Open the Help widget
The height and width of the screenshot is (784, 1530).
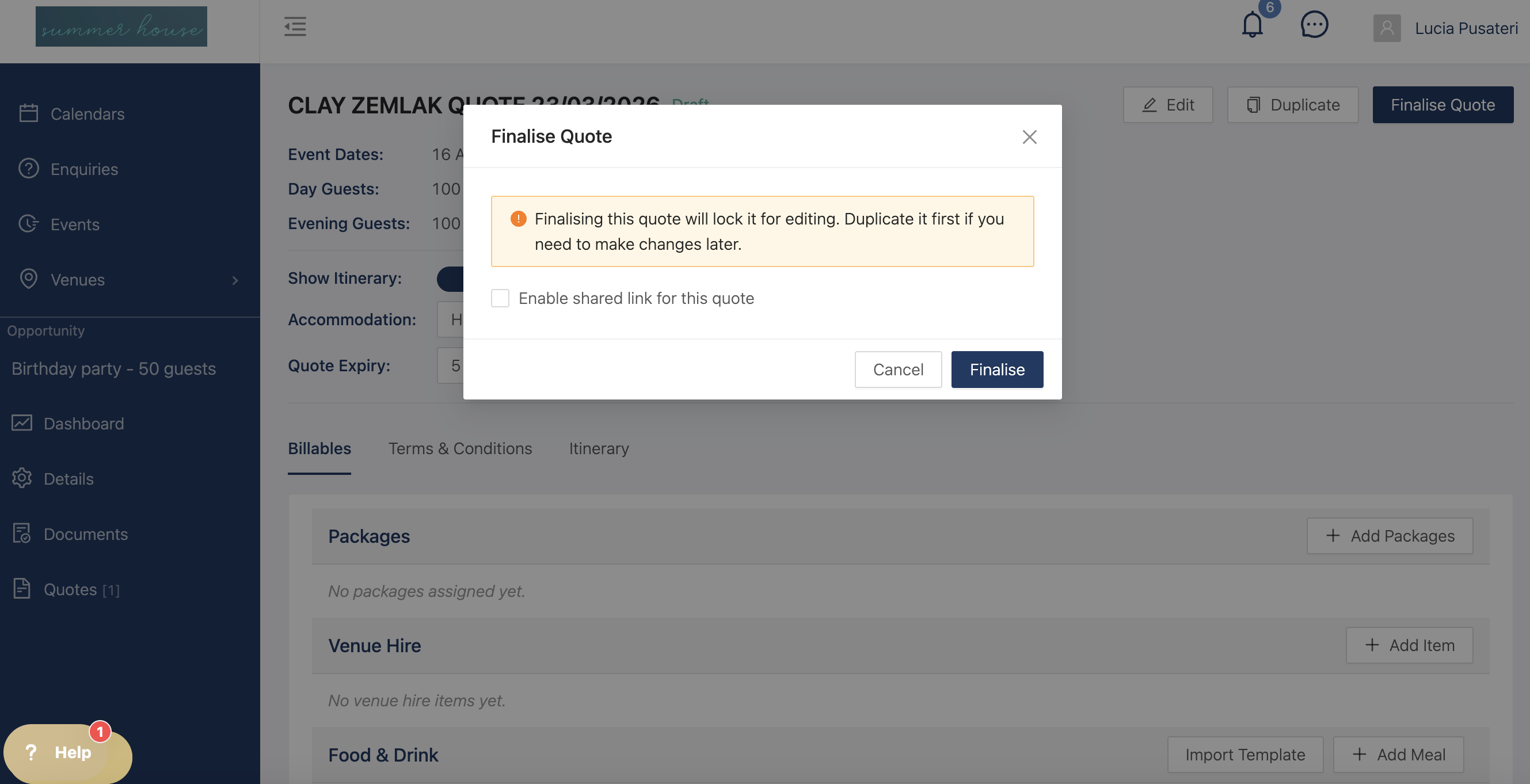point(67,752)
